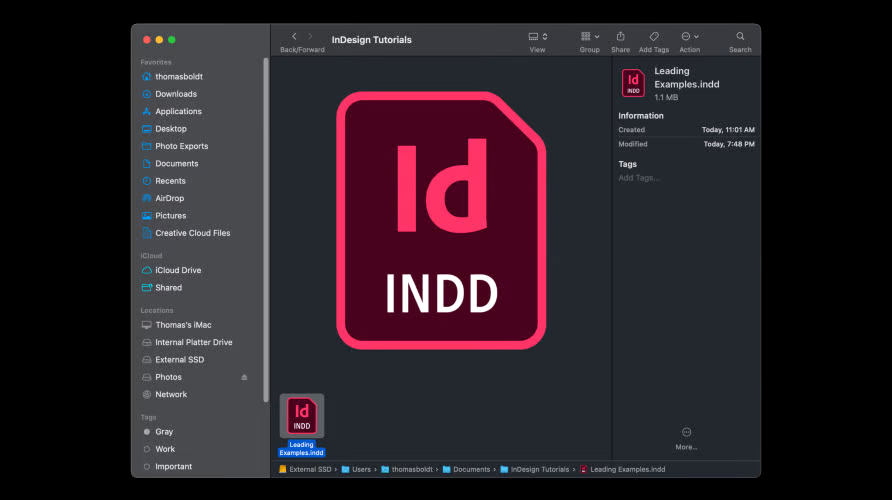The height and width of the screenshot is (500, 892).
Task: Click the large INDD preview image
Action: (x=441, y=220)
